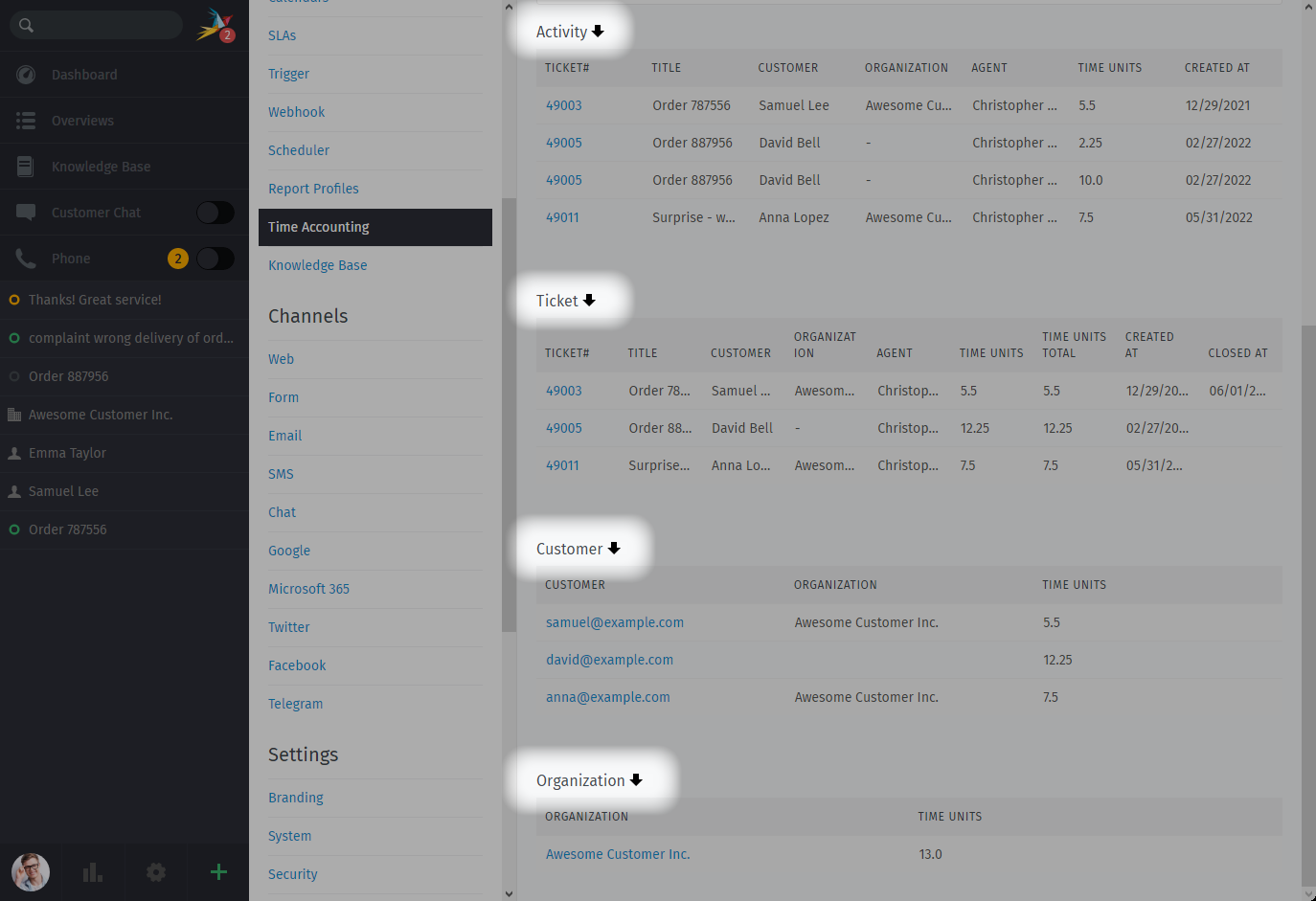Click the 10.0 time units cell

point(1091,180)
